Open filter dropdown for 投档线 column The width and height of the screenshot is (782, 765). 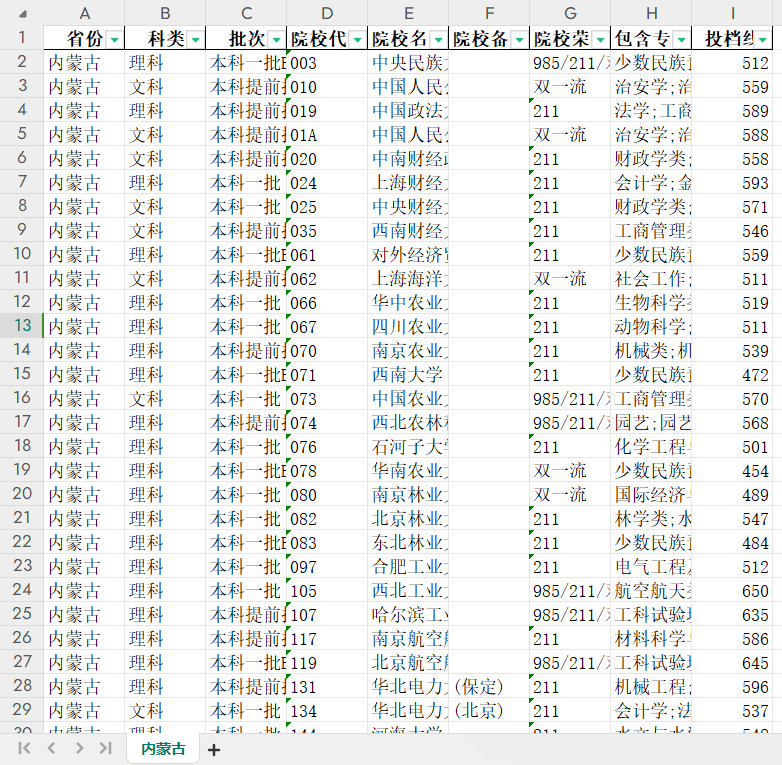tap(763, 39)
